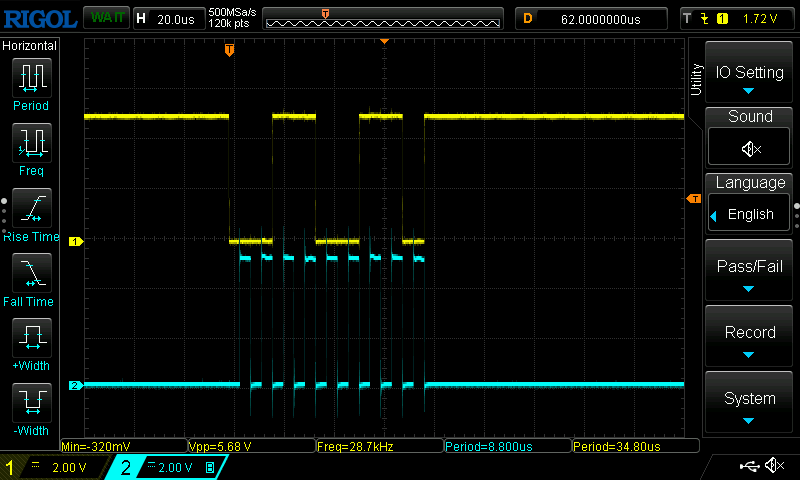
Task: Select the +Width measurement icon
Action: pos(30,337)
